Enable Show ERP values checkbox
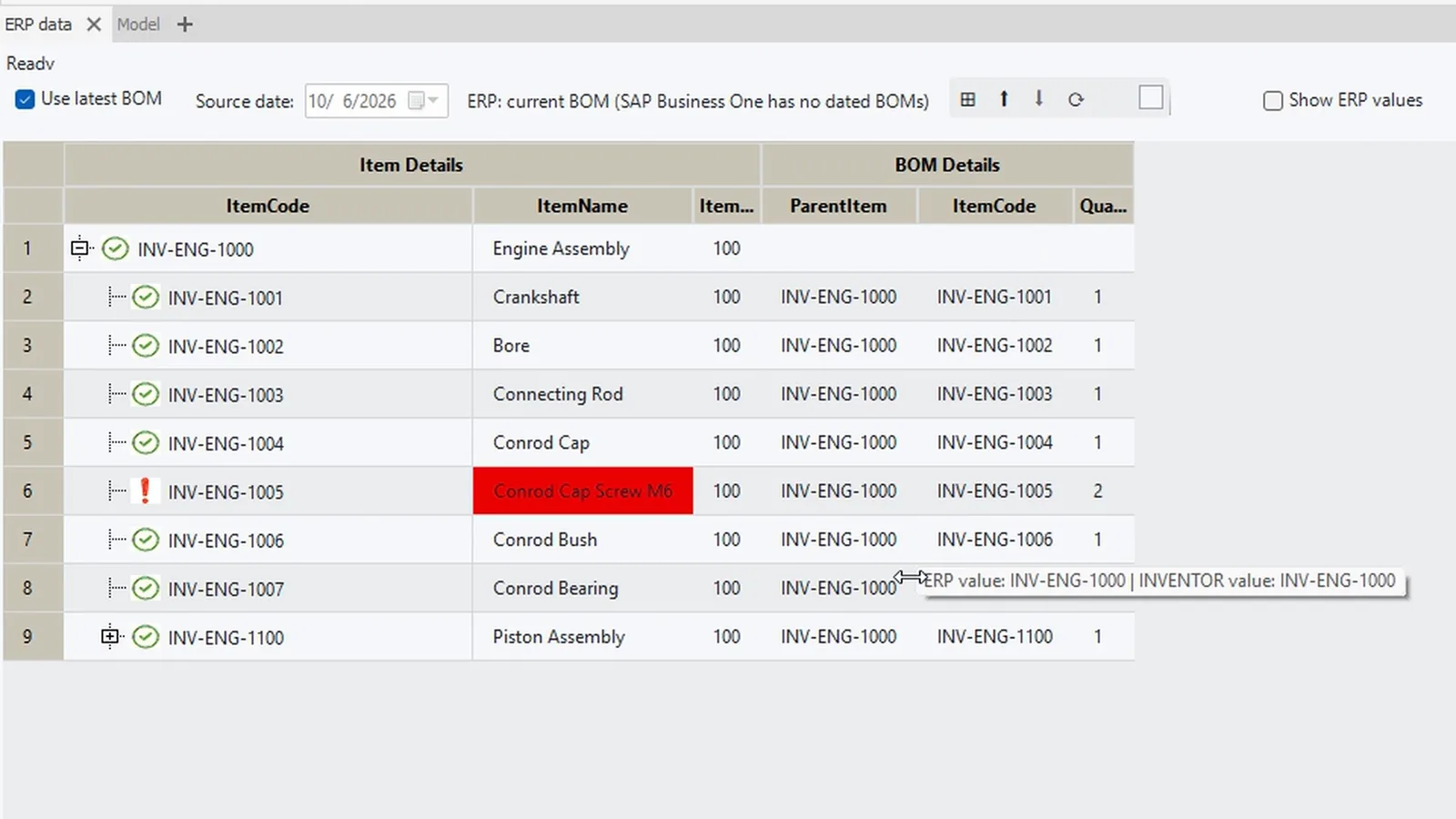 click(x=1273, y=100)
